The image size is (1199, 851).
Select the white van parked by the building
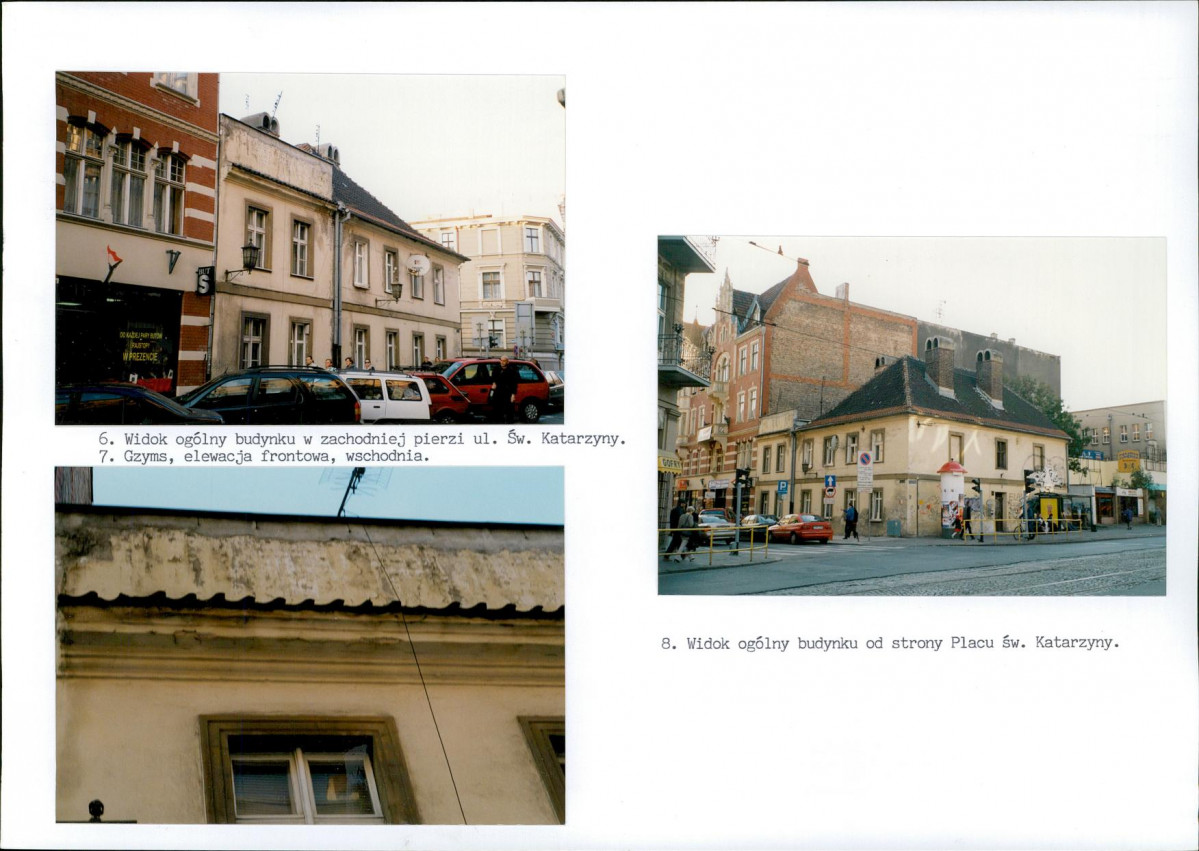tap(390, 396)
